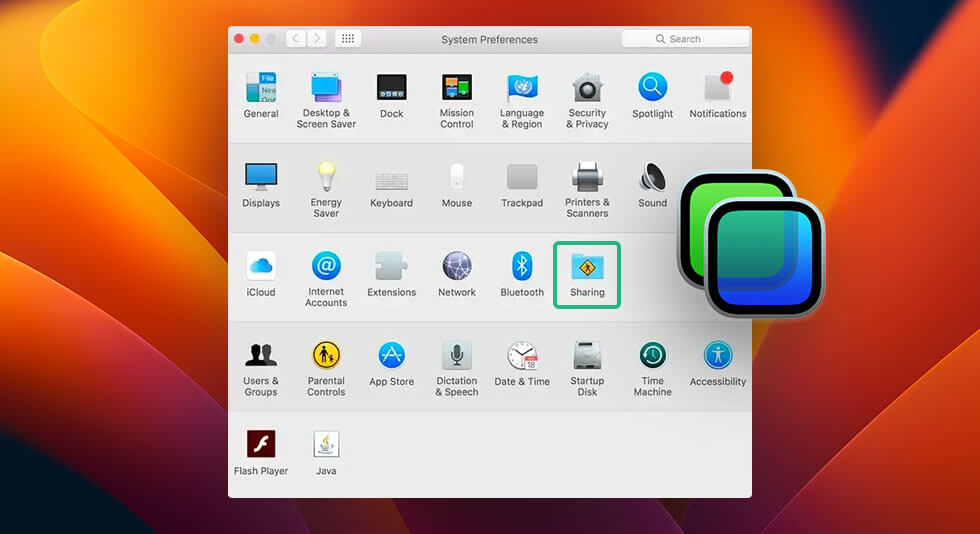Viewport: 980px width, 534px height.
Task: Click the Search field
Action: point(686,39)
